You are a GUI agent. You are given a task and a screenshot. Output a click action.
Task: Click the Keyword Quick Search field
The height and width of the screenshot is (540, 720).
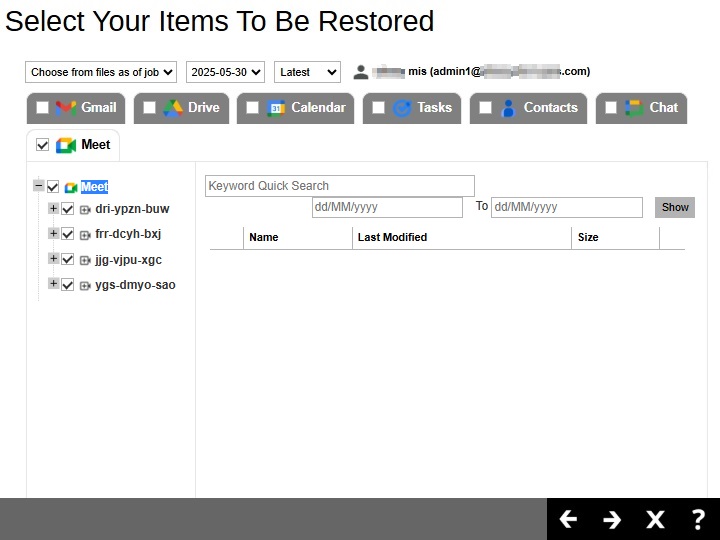(339, 186)
